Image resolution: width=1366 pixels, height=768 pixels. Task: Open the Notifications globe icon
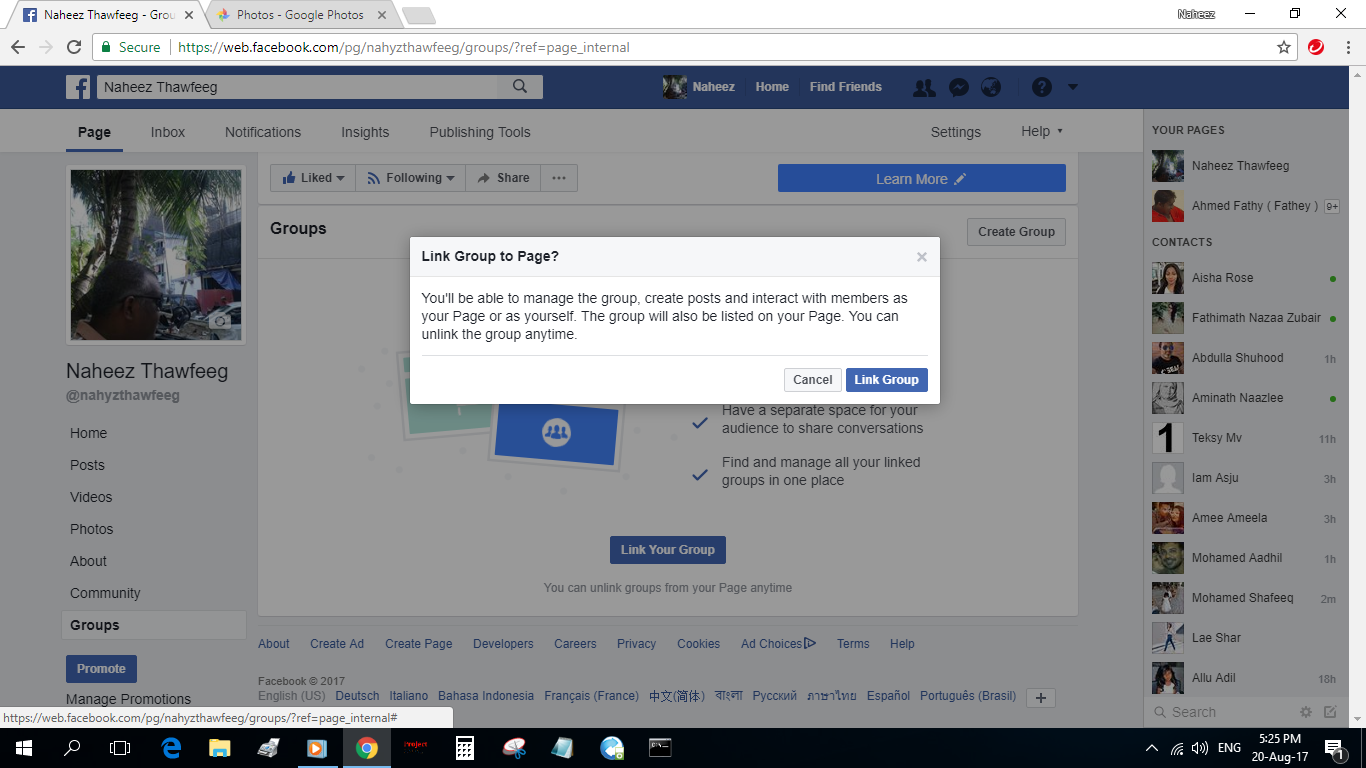click(991, 87)
